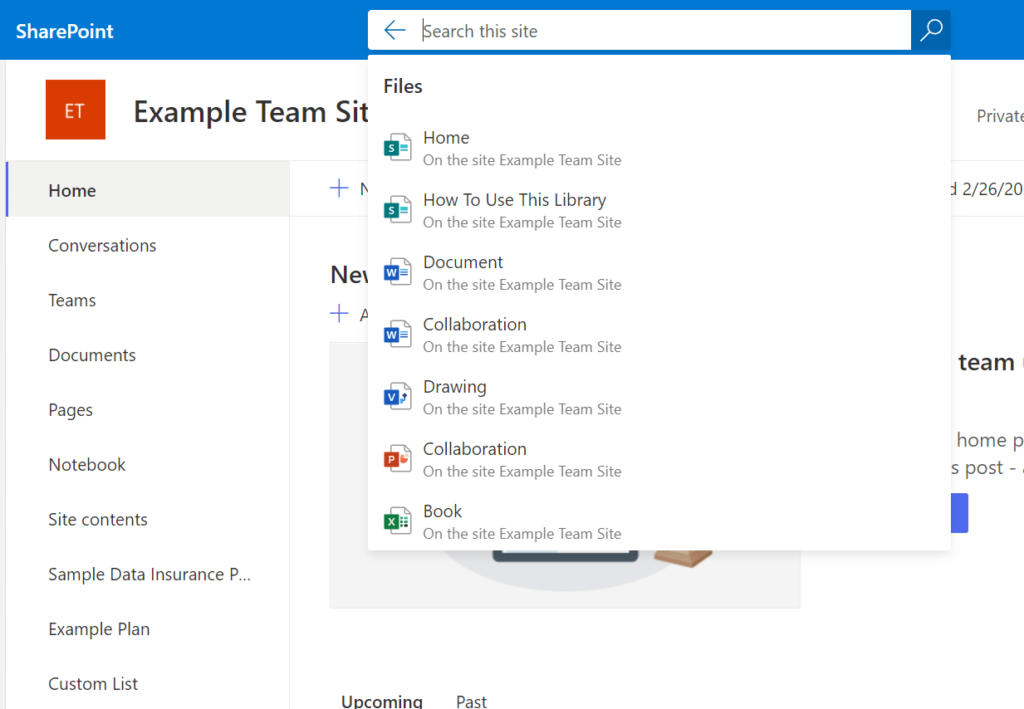1024x709 pixels.
Task: Open the Document search result
Action: (659, 273)
